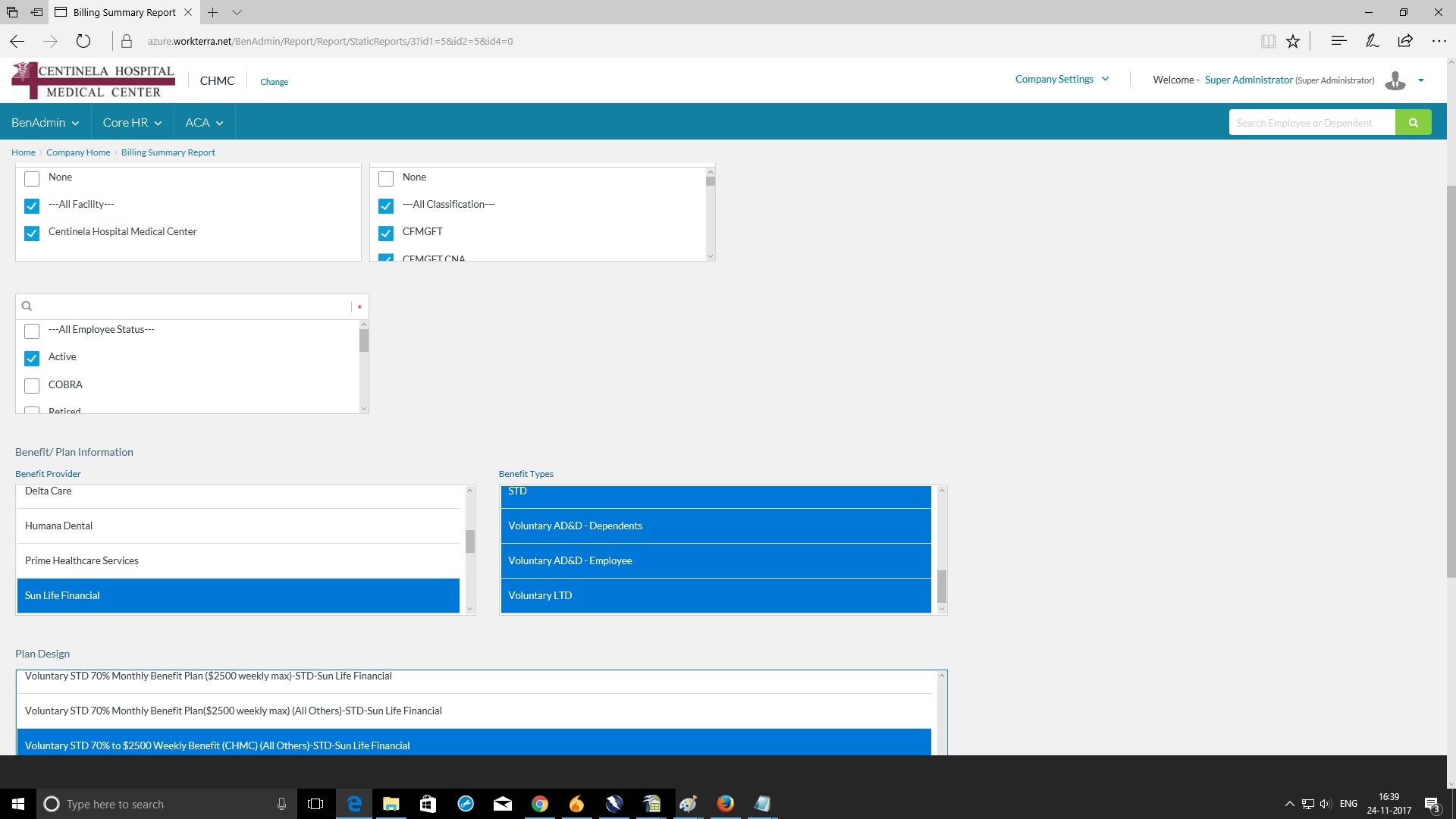Check the COBRA status checkbox
This screenshot has height=819, width=1456.
pyautogui.click(x=32, y=386)
